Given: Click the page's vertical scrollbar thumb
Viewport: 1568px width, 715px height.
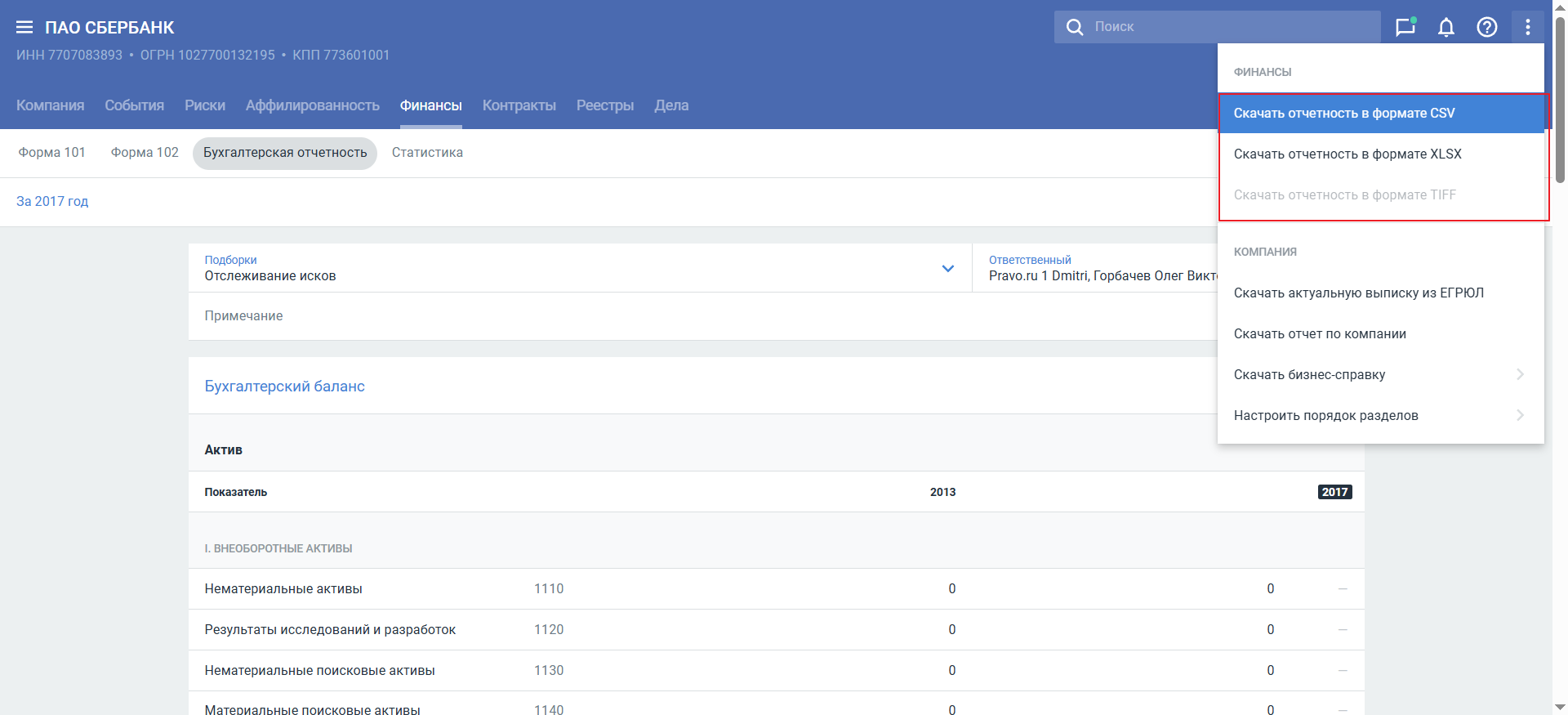Looking at the screenshot, I should pyautogui.click(x=1560, y=98).
